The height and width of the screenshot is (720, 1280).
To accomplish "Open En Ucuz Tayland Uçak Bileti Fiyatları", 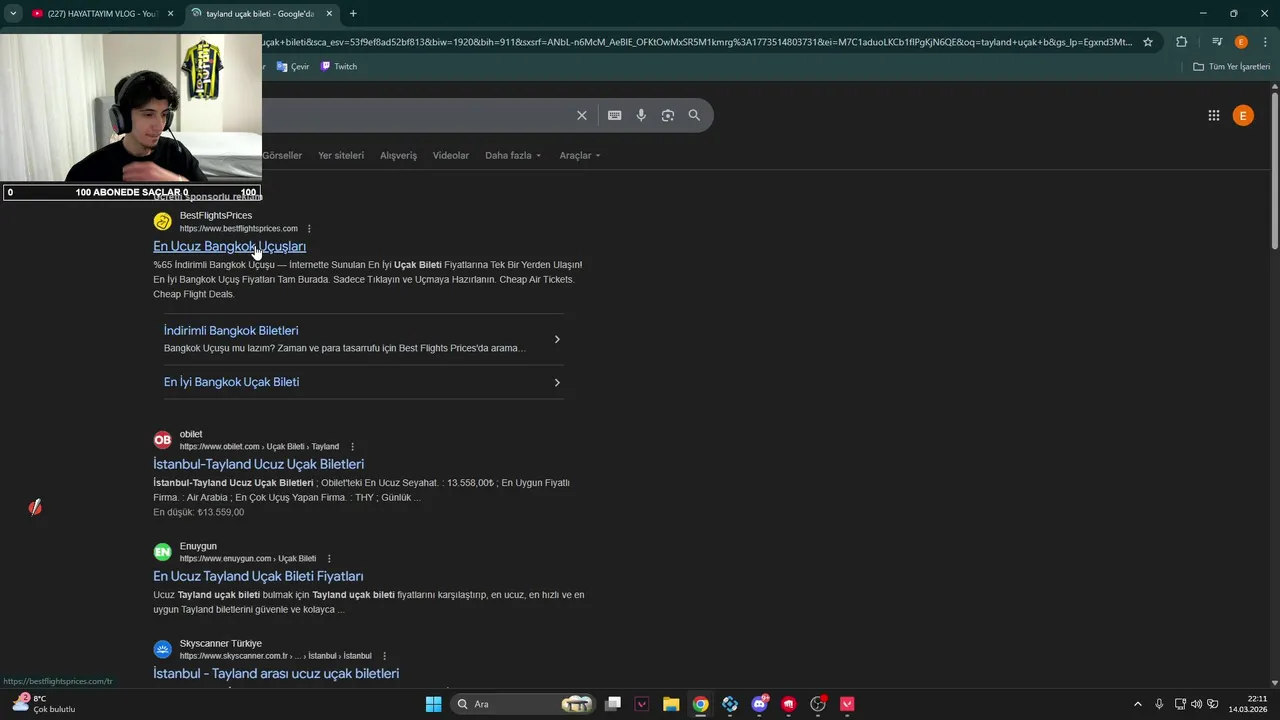I will click(x=258, y=576).
